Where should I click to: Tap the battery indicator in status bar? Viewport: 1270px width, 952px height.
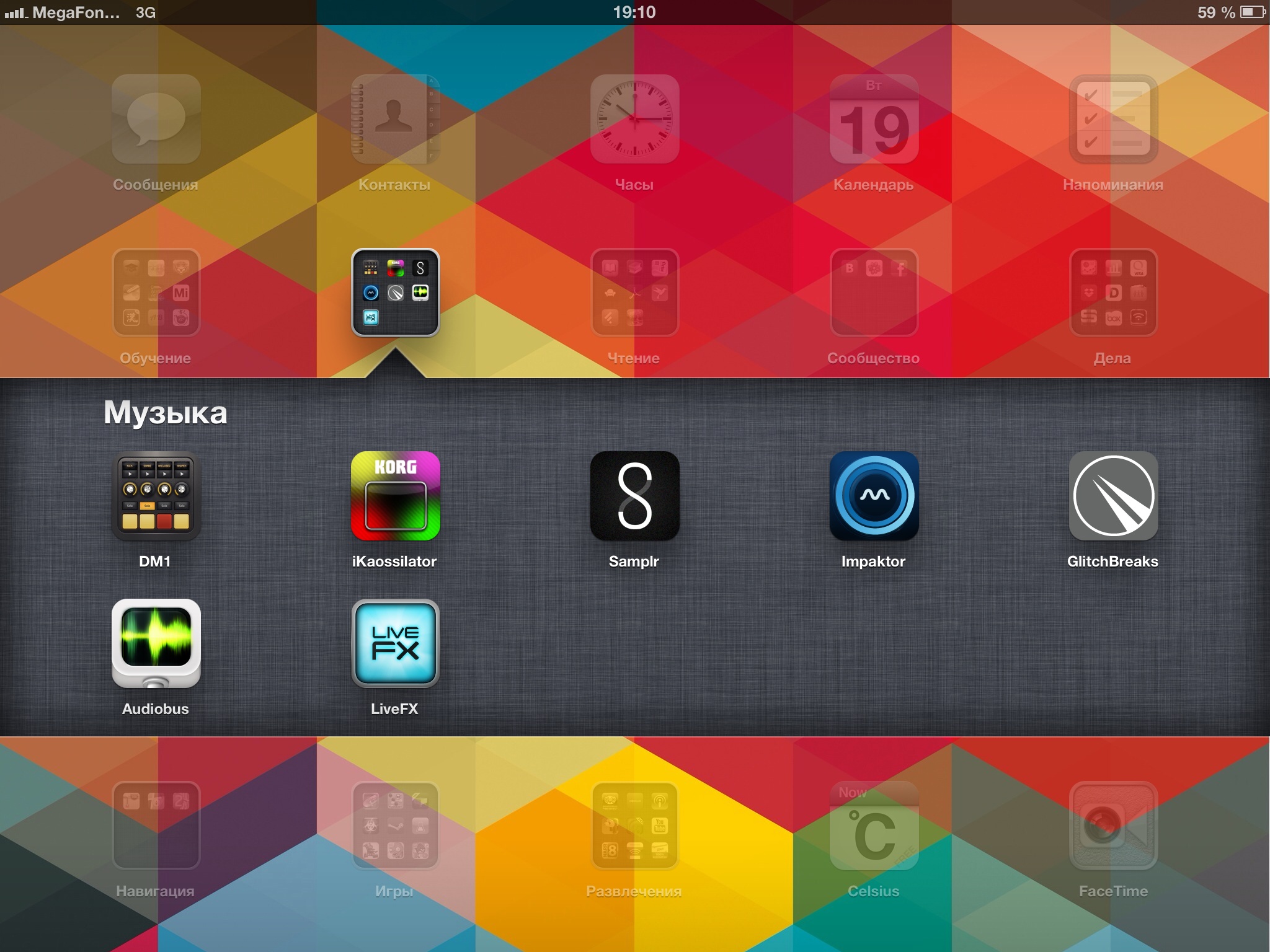click(x=1251, y=12)
